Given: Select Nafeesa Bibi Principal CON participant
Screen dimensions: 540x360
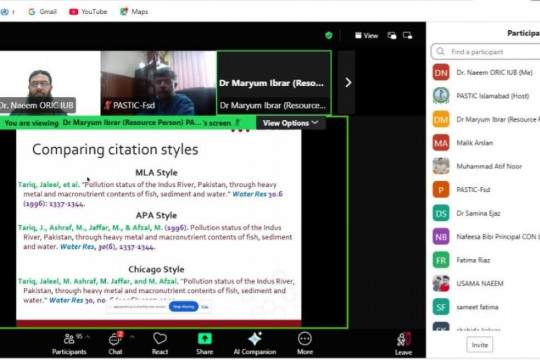Looking at the screenshot, I should [x=486, y=237].
